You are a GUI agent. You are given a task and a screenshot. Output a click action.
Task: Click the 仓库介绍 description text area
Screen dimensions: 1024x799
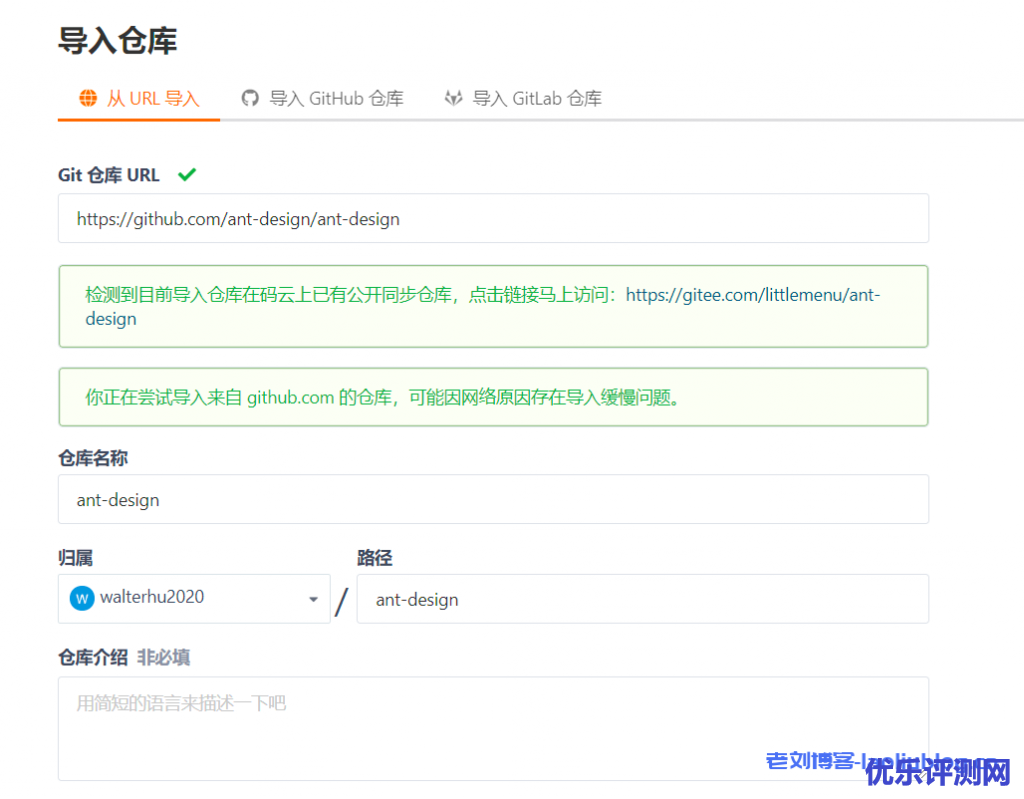493,728
